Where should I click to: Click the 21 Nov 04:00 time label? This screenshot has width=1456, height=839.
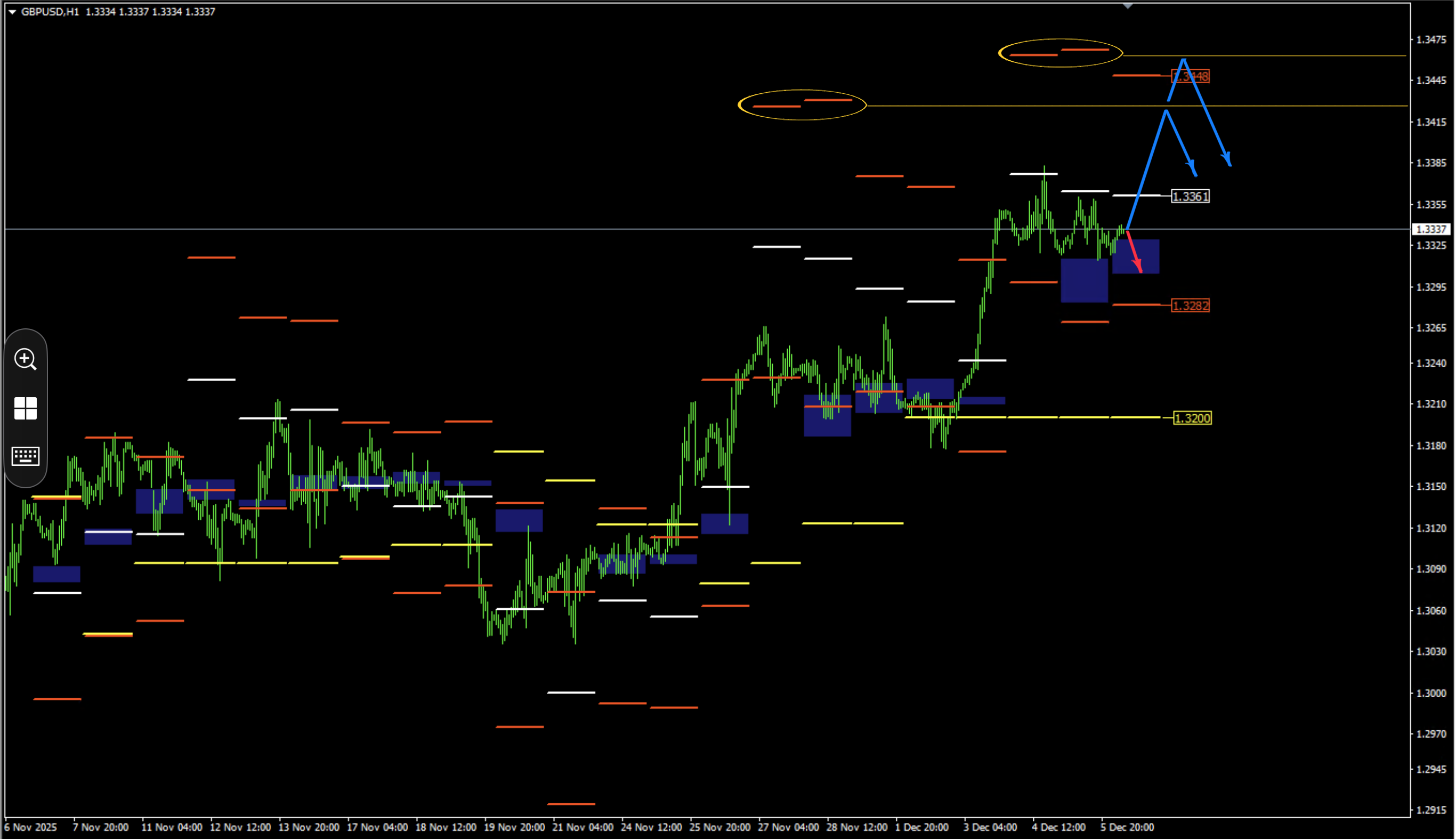pyautogui.click(x=583, y=827)
